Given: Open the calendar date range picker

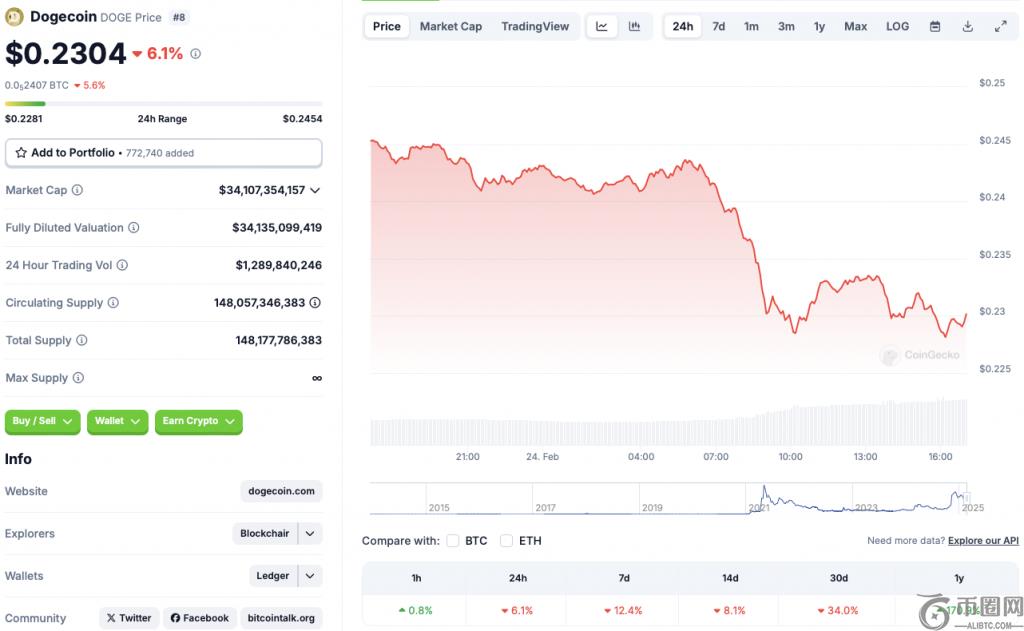Looking at the screenshot, I should coord(935,27).
